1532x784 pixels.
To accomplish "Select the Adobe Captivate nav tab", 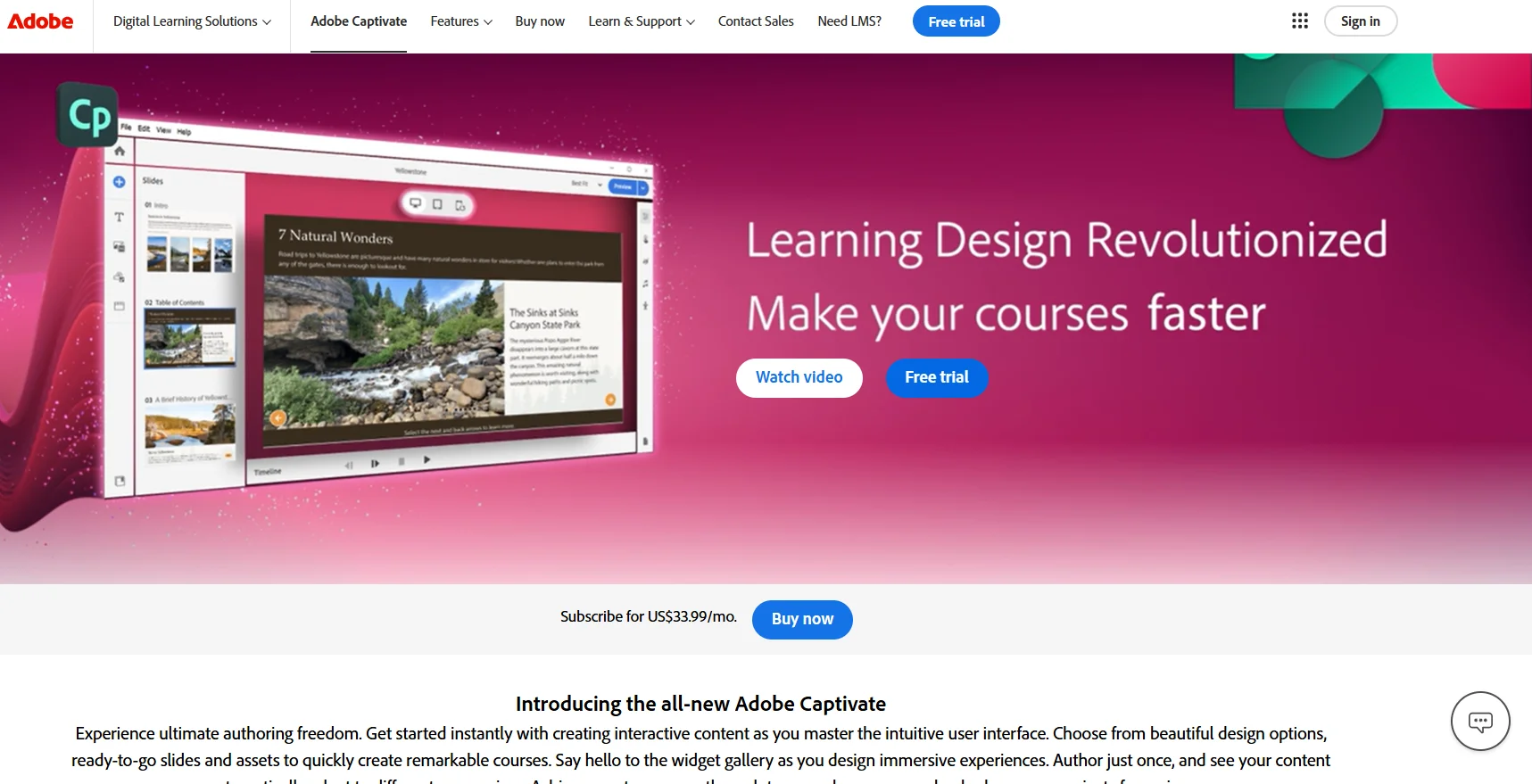I will coord(359,21).
